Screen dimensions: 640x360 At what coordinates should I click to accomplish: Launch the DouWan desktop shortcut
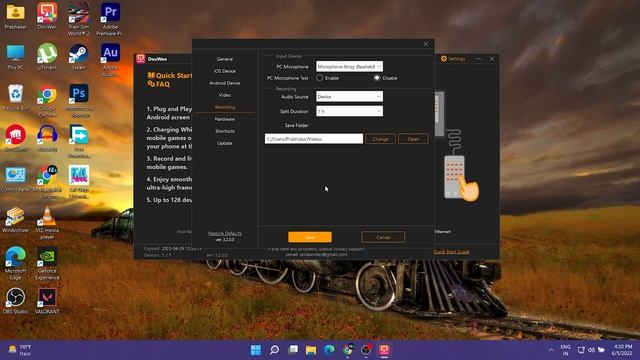click(x=47, y=16)
